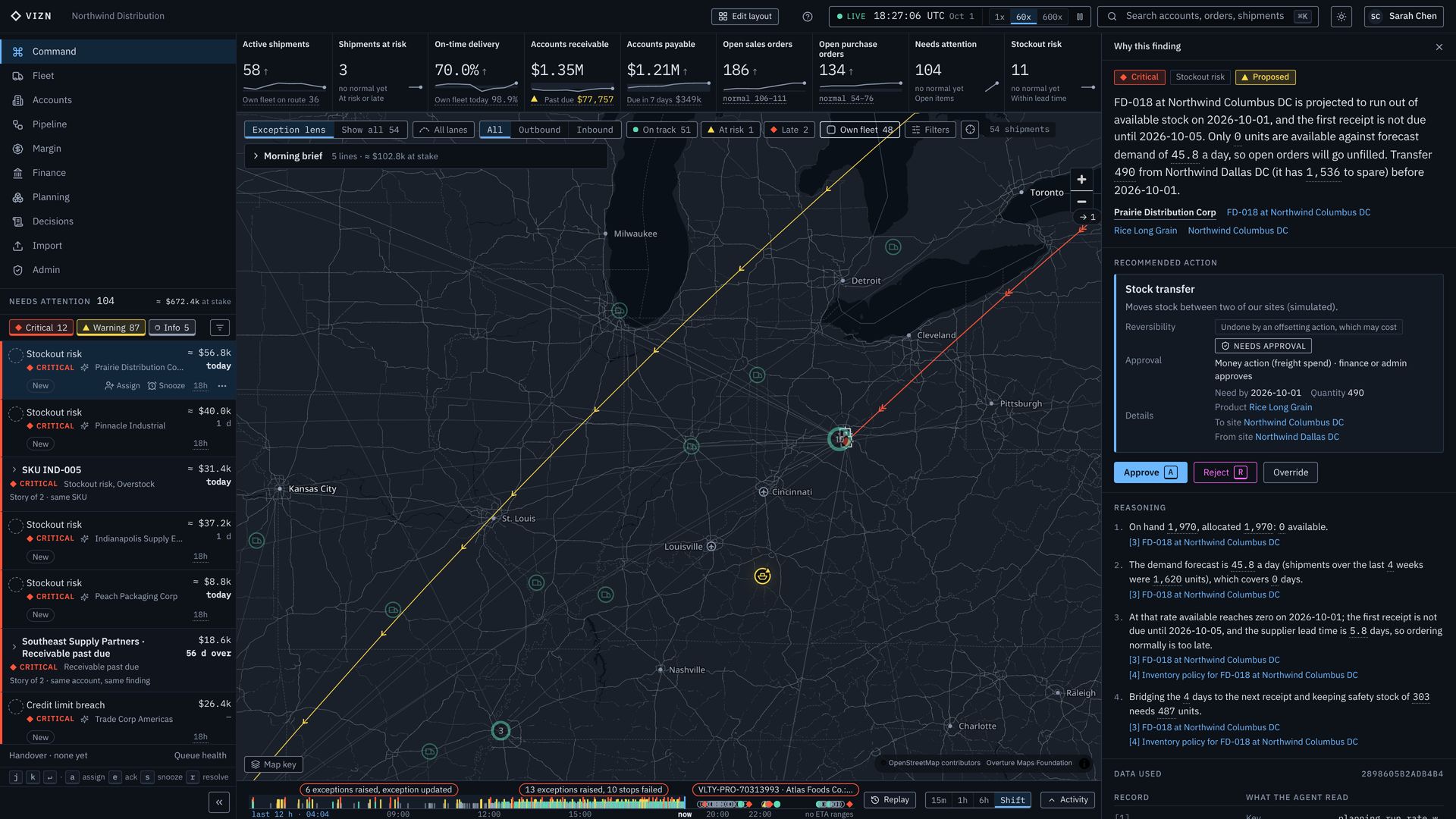Open more options on Prairie Distribution alert
This screenshot has height=819, width=1456.
(x=222, y=386)
